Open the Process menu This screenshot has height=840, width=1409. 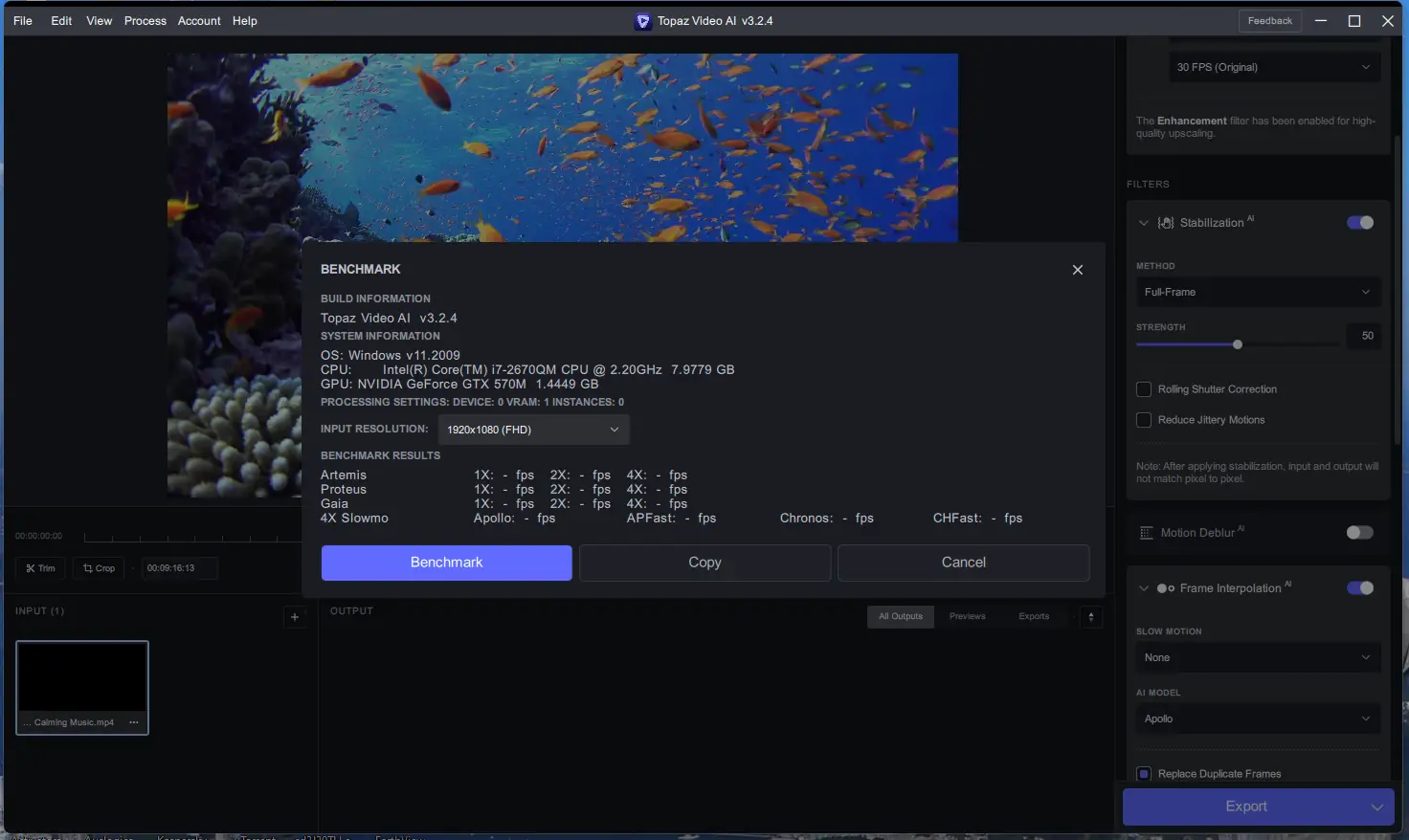click(x=145, y=20)
